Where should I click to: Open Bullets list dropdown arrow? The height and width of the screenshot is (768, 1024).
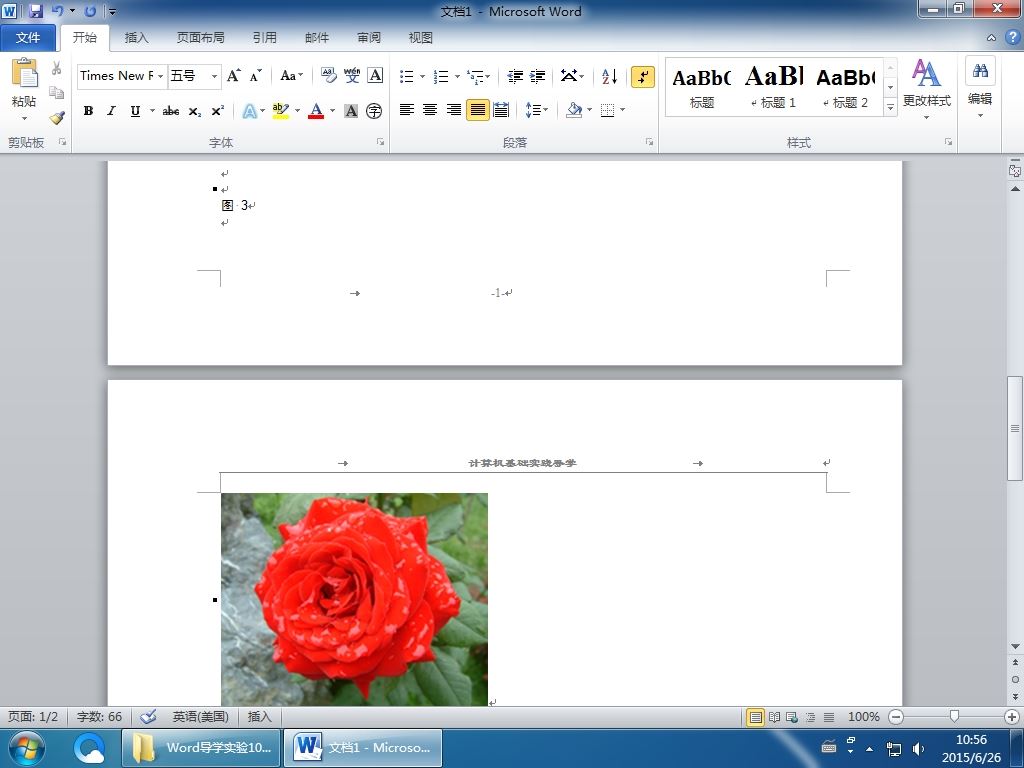coord(423,76)
